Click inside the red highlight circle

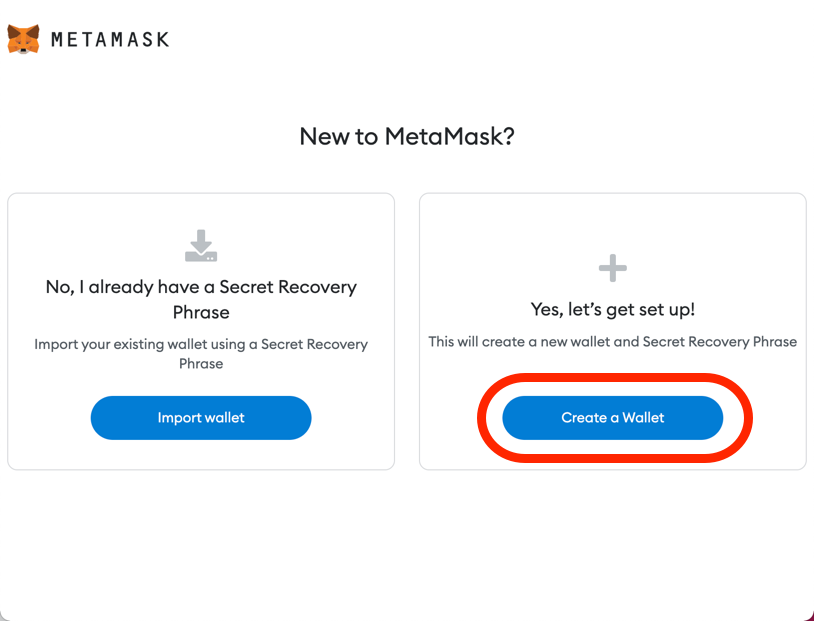[x=612, y=418]
